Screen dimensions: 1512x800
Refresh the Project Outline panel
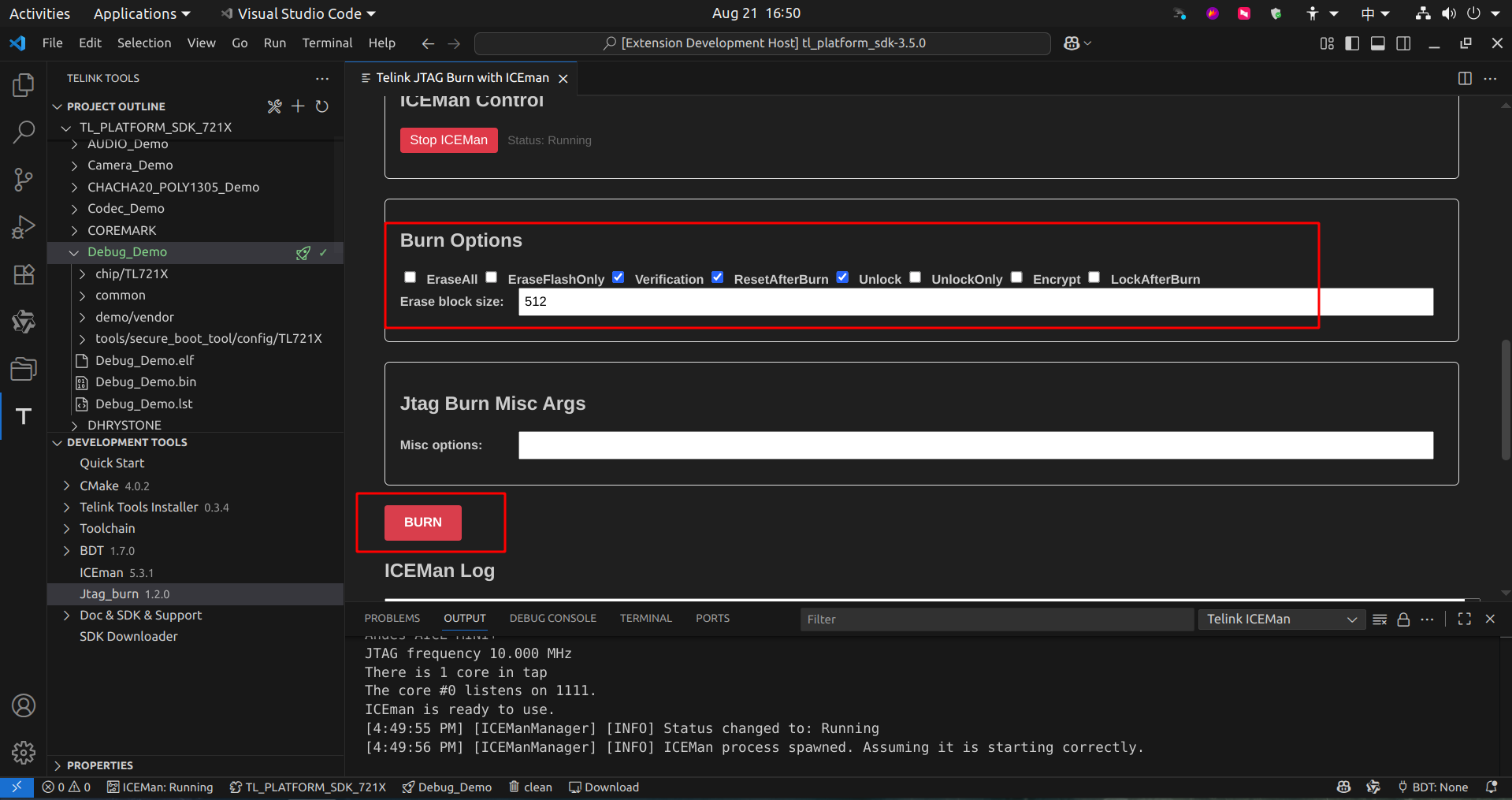pyautogui.click(x=322, y=106)
